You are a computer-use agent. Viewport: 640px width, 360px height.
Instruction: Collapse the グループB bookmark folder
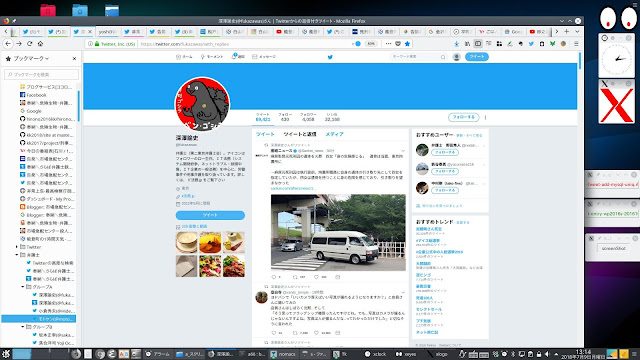pyautogui.click(x=23, y=327)
